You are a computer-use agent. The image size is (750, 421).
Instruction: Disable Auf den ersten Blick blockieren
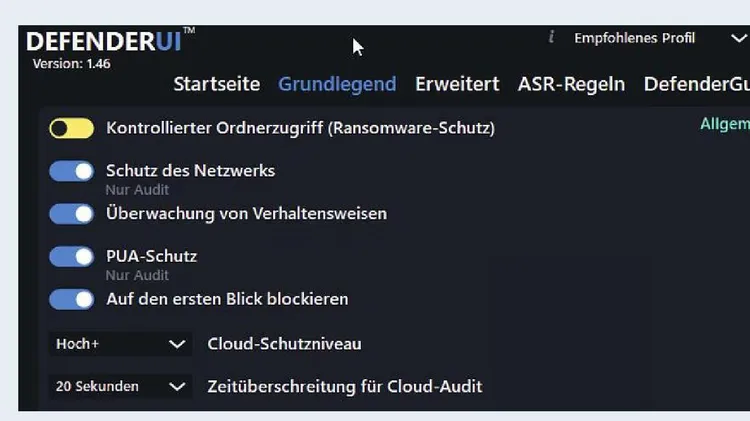71,299
